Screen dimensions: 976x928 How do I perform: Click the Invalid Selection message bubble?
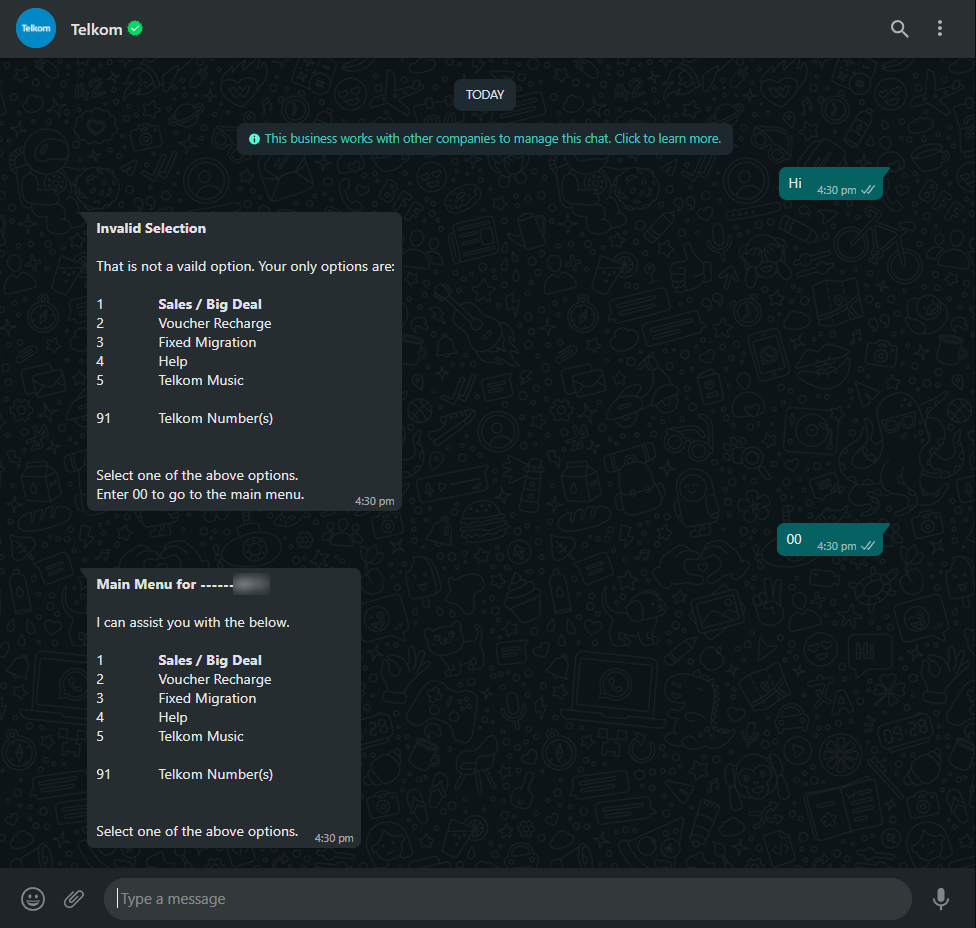click(244, 362)
